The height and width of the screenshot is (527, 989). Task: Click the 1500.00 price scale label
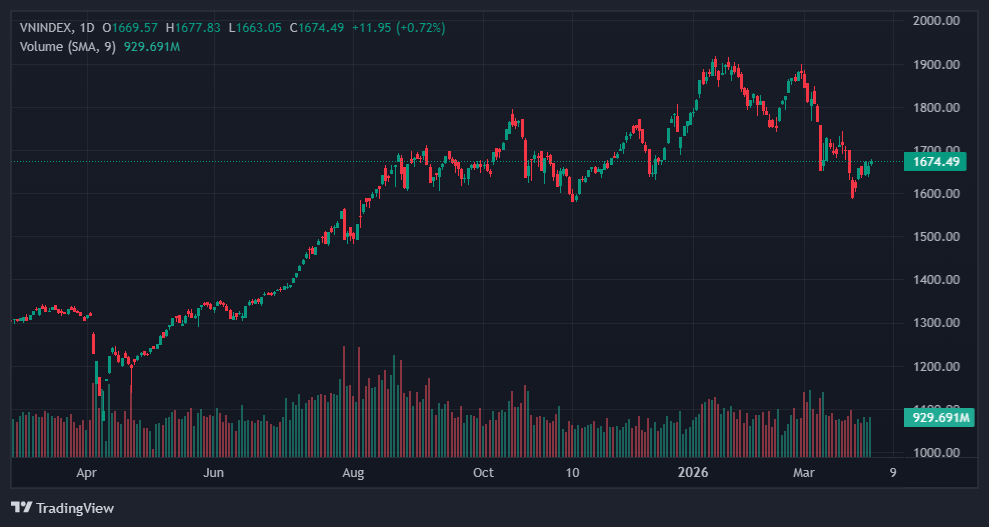pyautogui.click(x=936, y=237)
